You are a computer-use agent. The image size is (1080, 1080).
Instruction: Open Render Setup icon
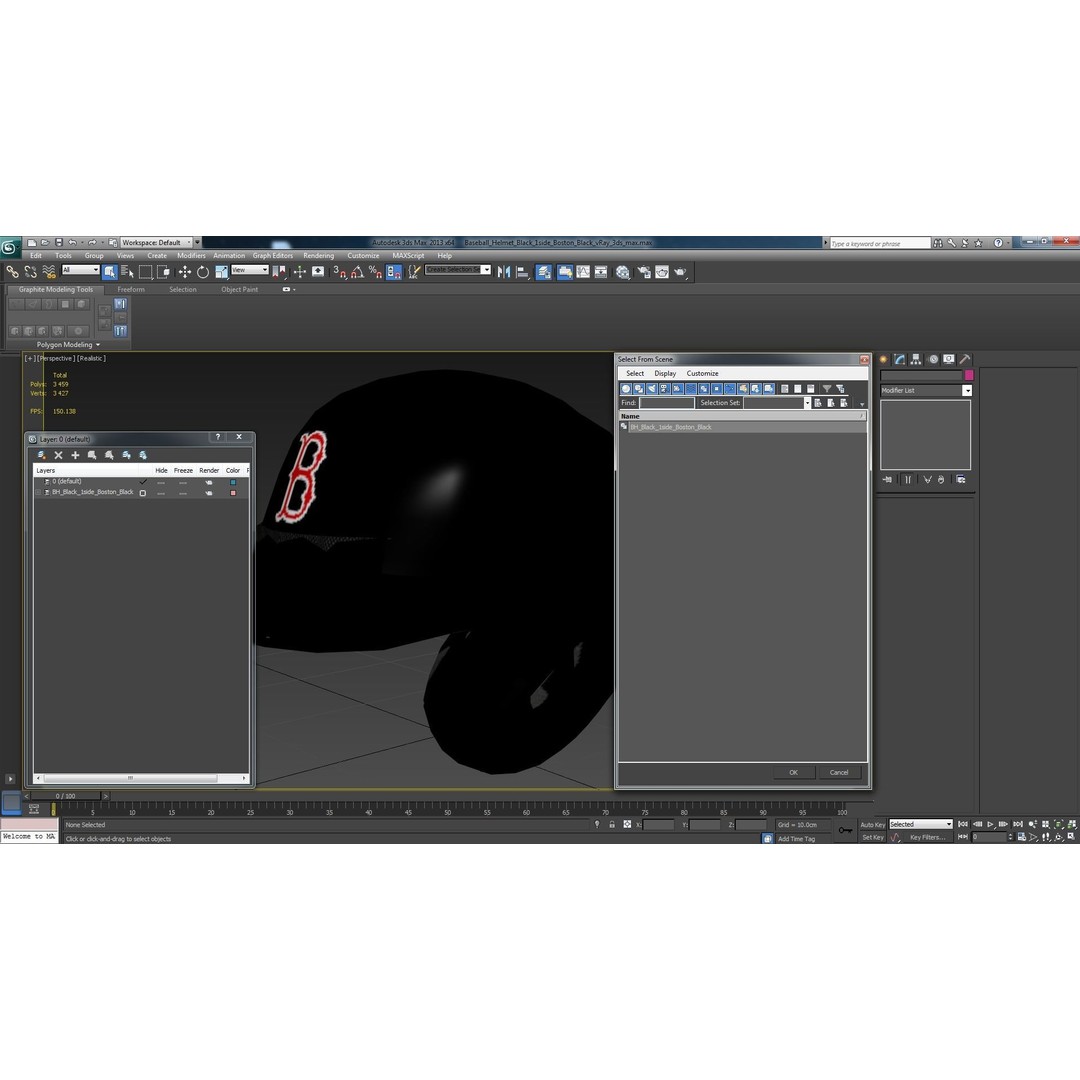(644, 272)
